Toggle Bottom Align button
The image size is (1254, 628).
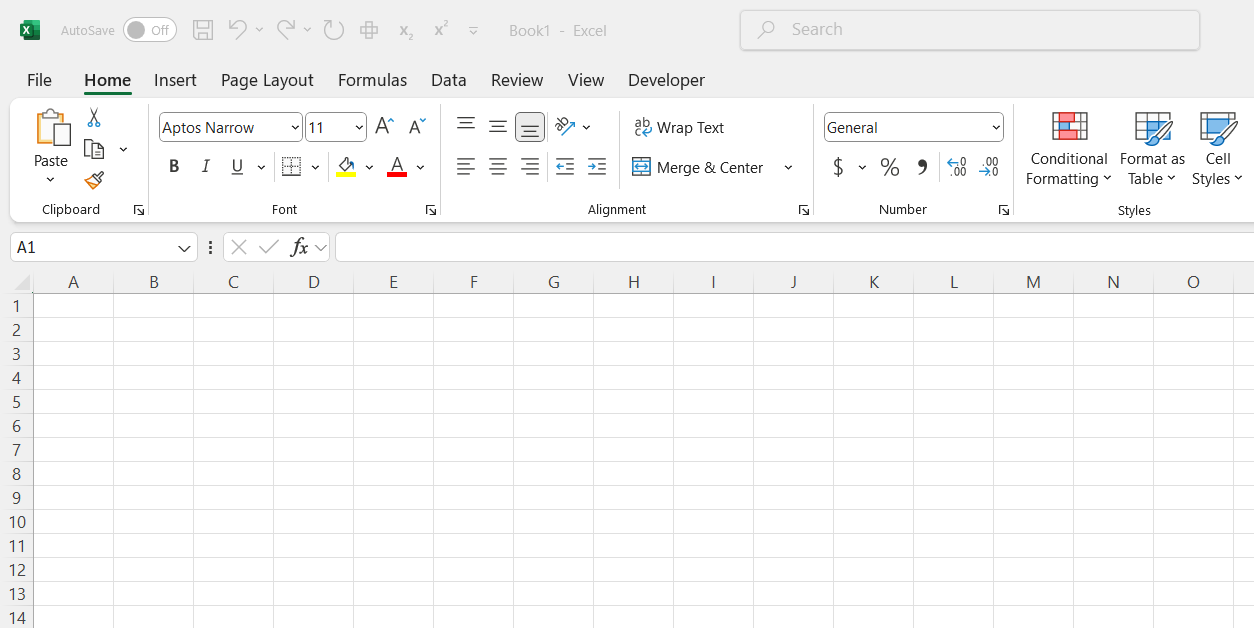point(530,127)
